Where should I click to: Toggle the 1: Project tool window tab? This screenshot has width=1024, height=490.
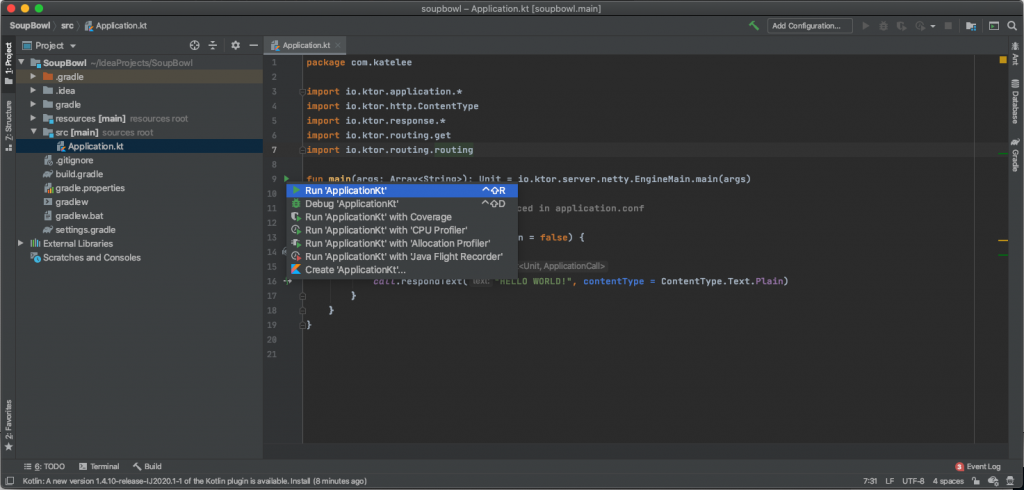click(x=8, y=63)
